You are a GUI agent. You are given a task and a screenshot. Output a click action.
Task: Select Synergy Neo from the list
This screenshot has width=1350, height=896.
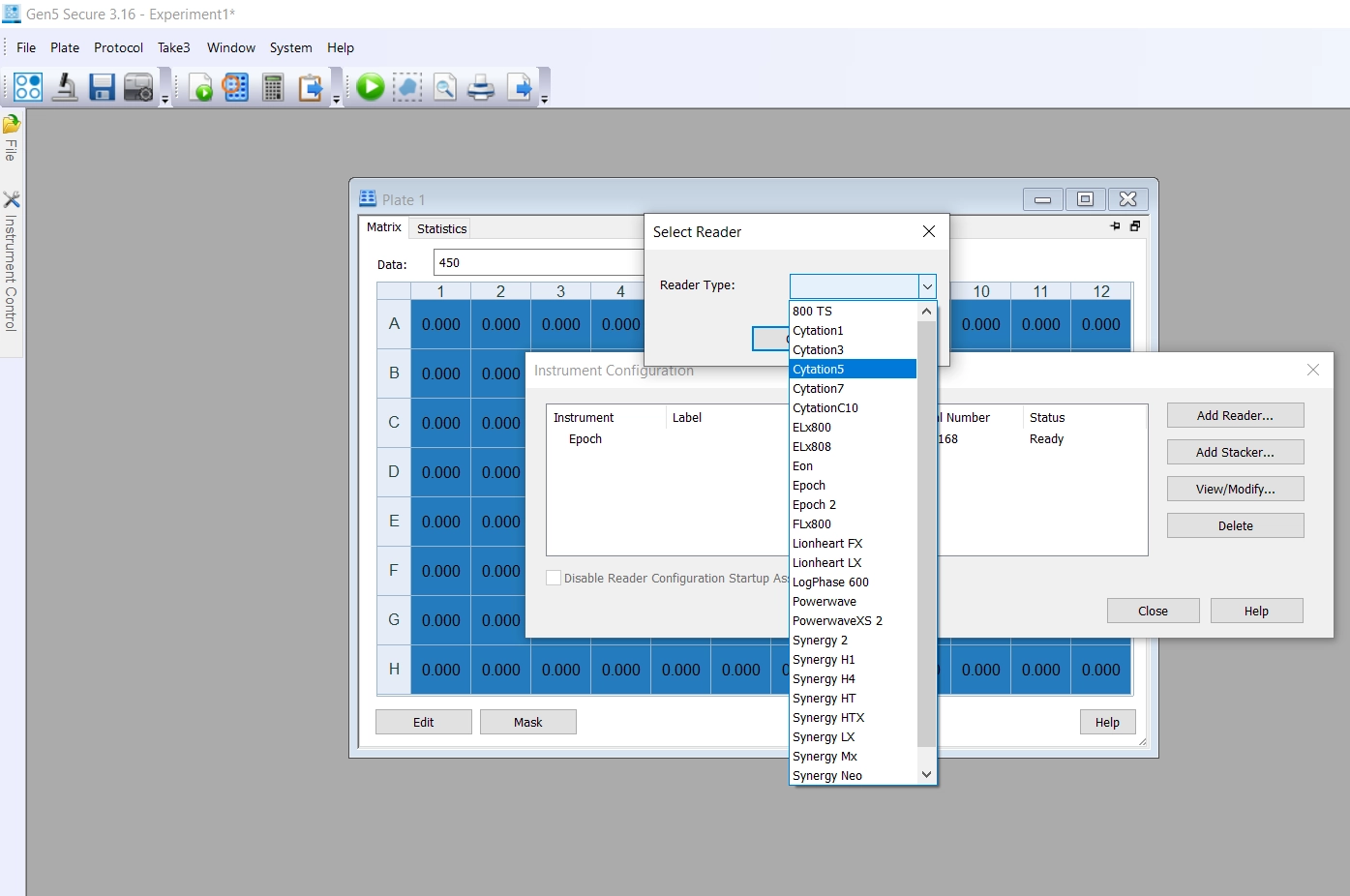(853, 776)
